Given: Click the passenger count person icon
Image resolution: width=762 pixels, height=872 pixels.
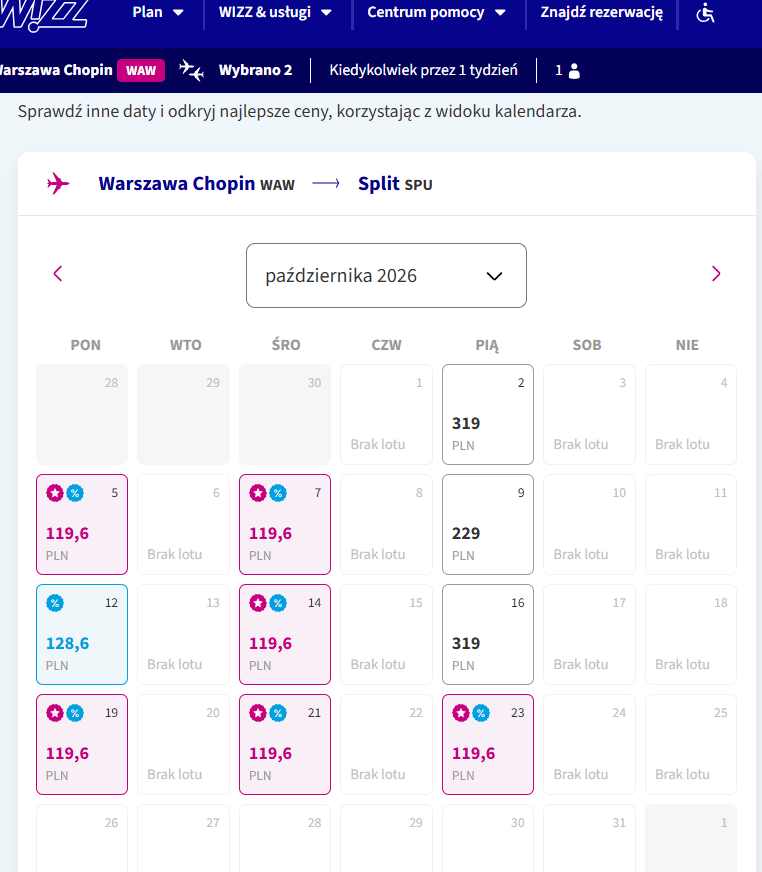Looking at the screenshot, I should (x=575, y=71).
